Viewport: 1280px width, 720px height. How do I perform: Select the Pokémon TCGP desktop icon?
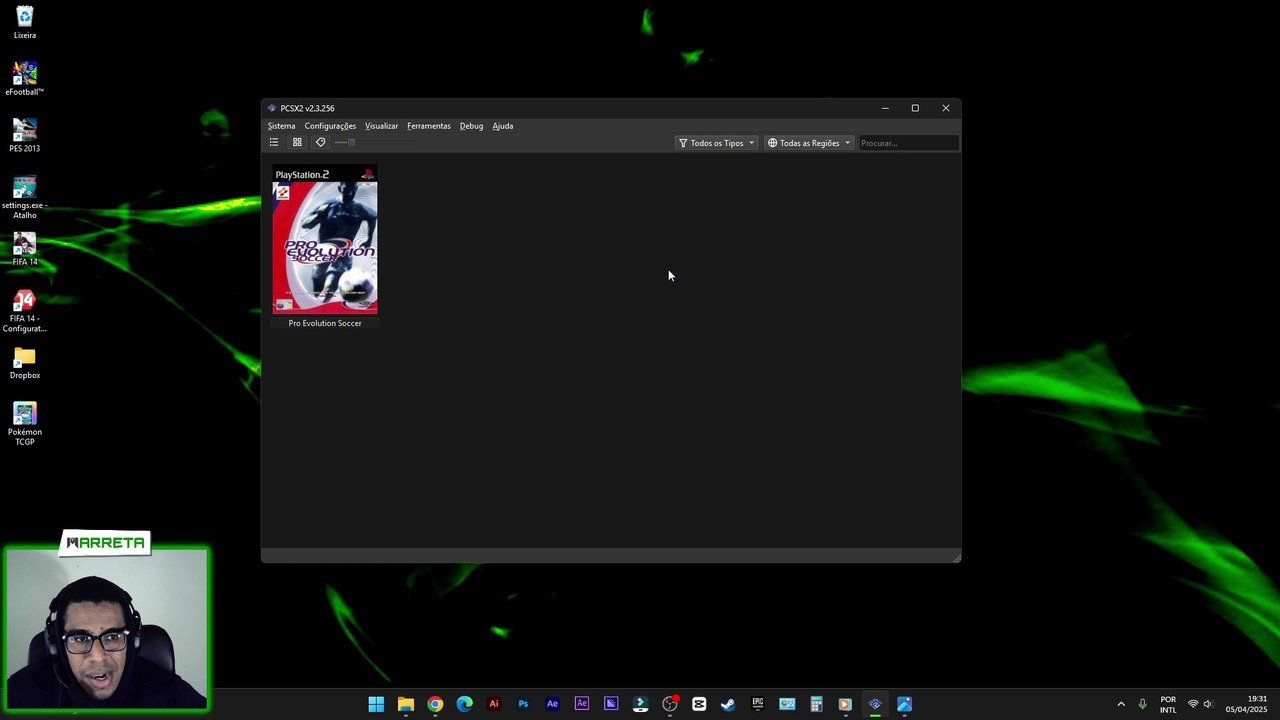coord(25,424)
